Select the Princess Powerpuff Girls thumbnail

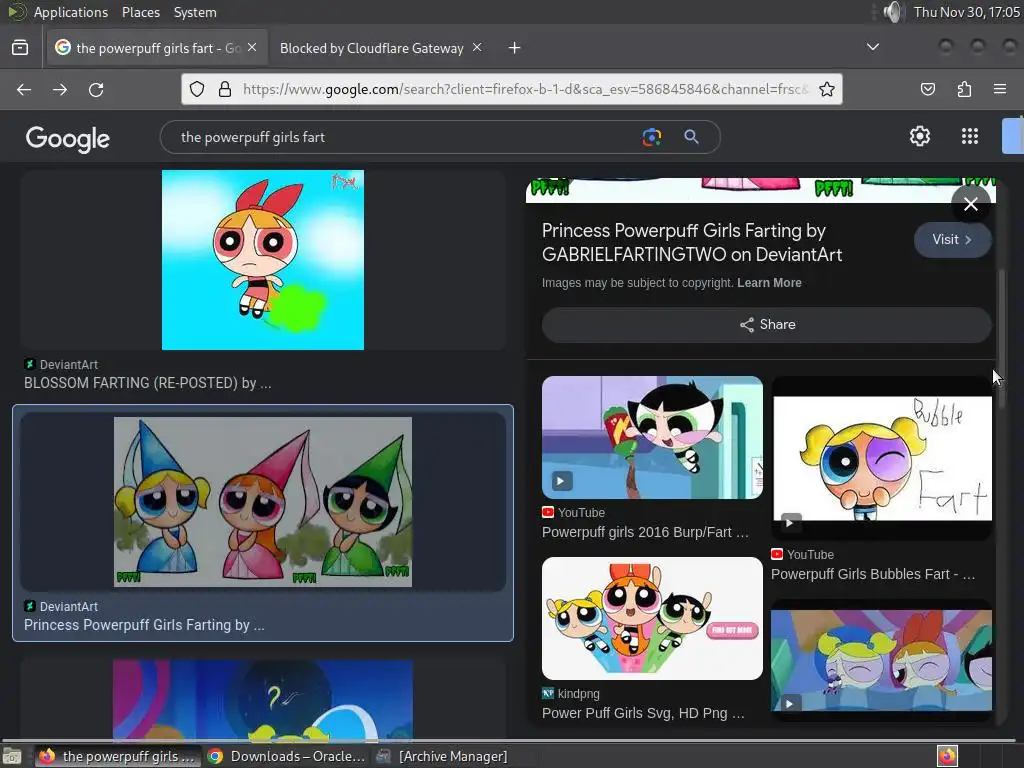click(x=263, y=502)
